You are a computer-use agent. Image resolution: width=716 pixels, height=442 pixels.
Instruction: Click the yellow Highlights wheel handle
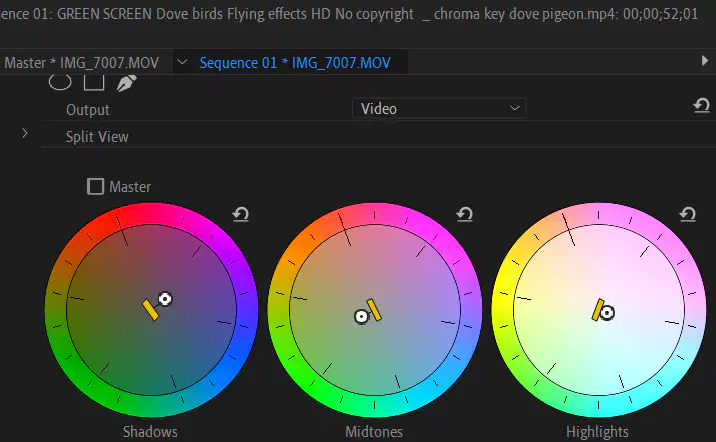pos(598,310)
